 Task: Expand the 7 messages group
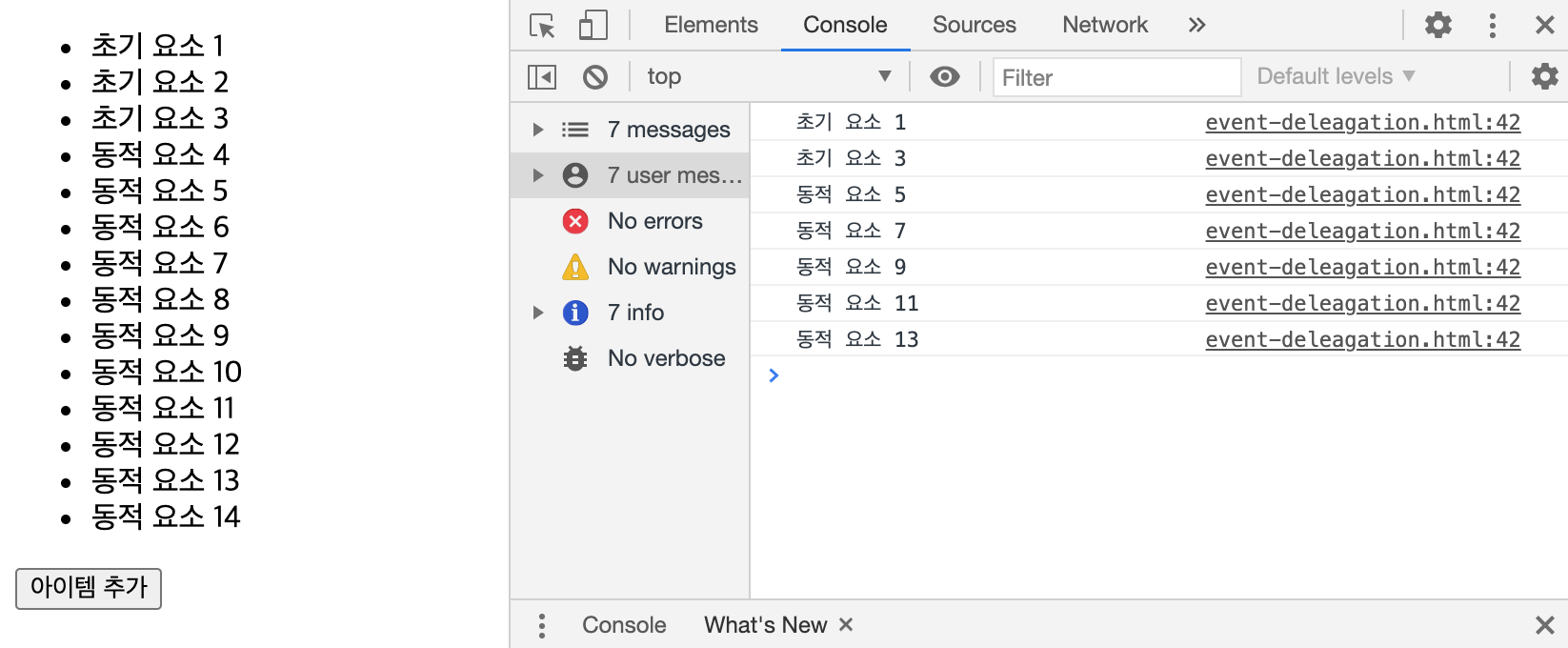(538, 130)
